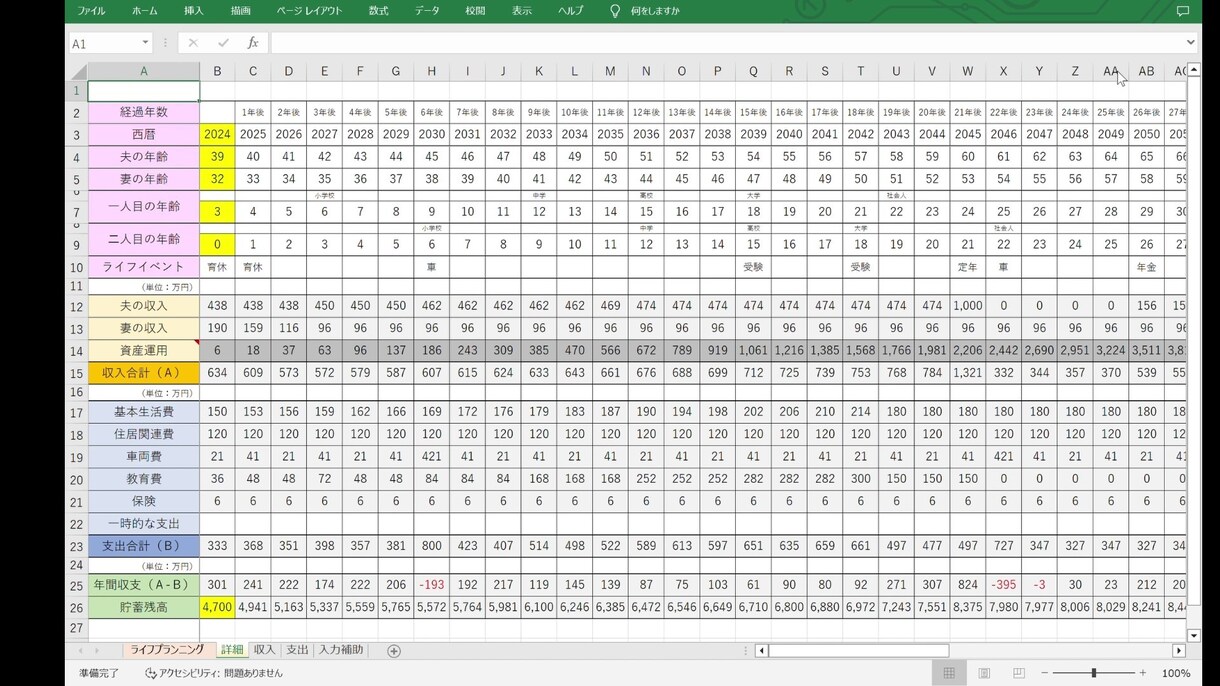Switch to Normal view in the status bar
This screenshot has width=1220, height=686.
pyautogui.click(x=949, y=673)
